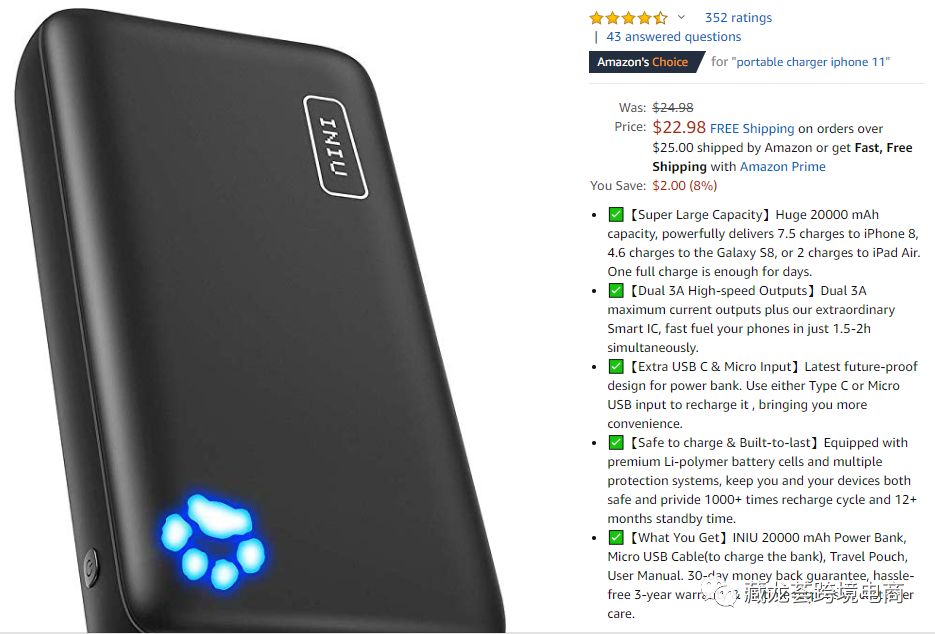The height and width of the screenshot is (634, 935).
Task: Click the INIU logo on the power bank
Action: tap(335, 147)
